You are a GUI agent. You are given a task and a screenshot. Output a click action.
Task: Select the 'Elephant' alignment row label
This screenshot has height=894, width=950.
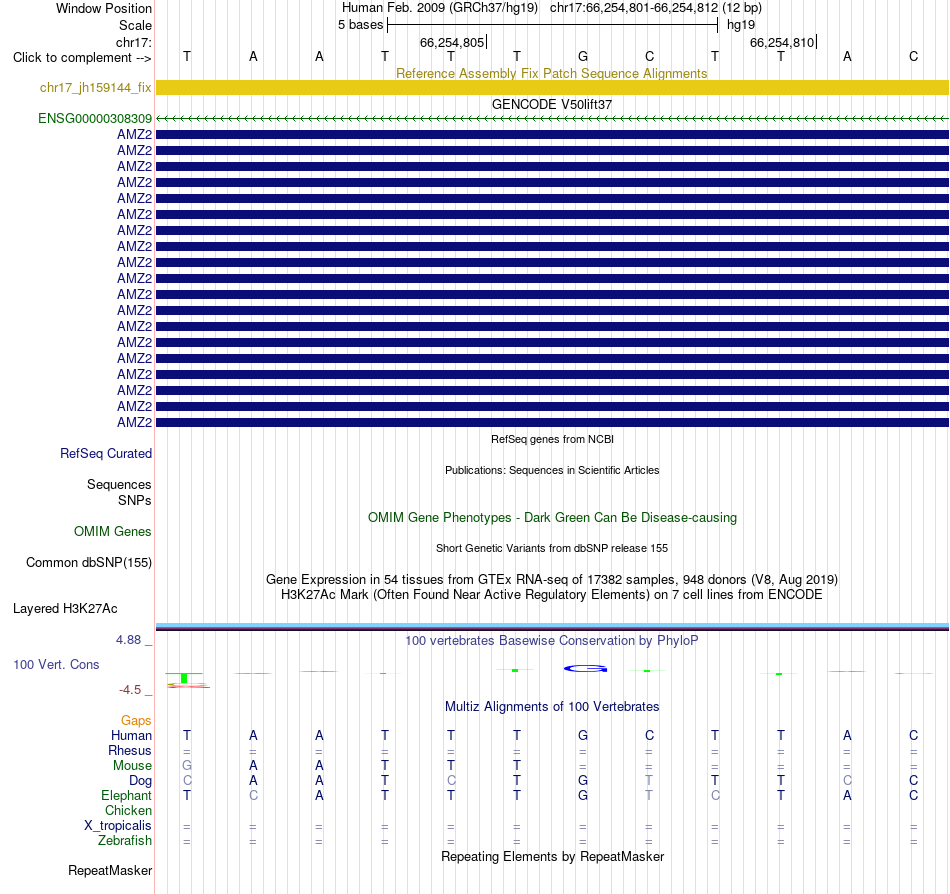tap(126, 795)
